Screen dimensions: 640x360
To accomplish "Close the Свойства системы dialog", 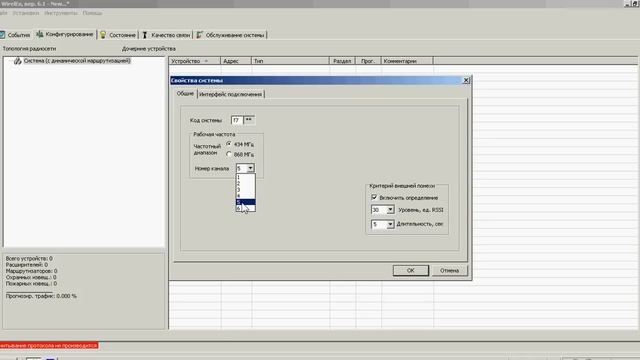I will [x=466, y=80].
